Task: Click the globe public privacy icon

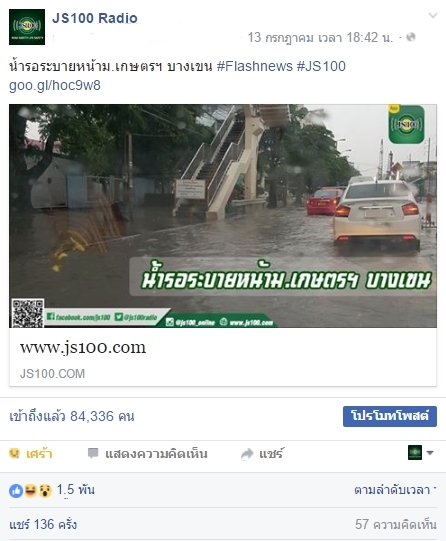Action: (x=411, y=37)
